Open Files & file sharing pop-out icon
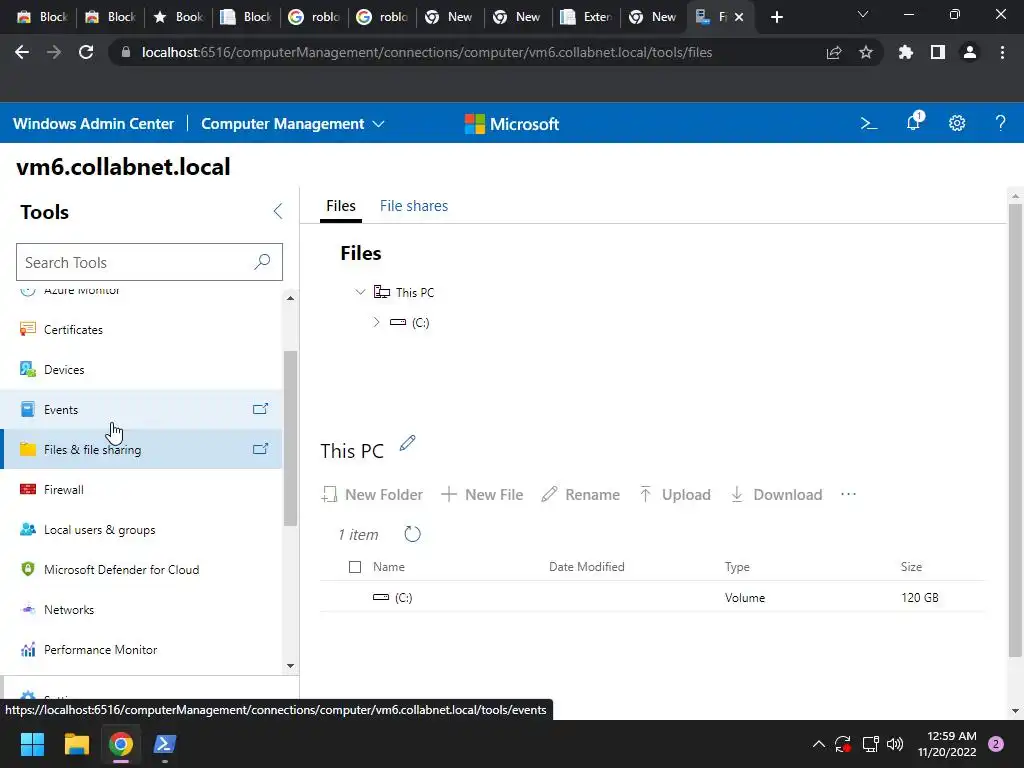The image size is (1024, 768). 260,449
